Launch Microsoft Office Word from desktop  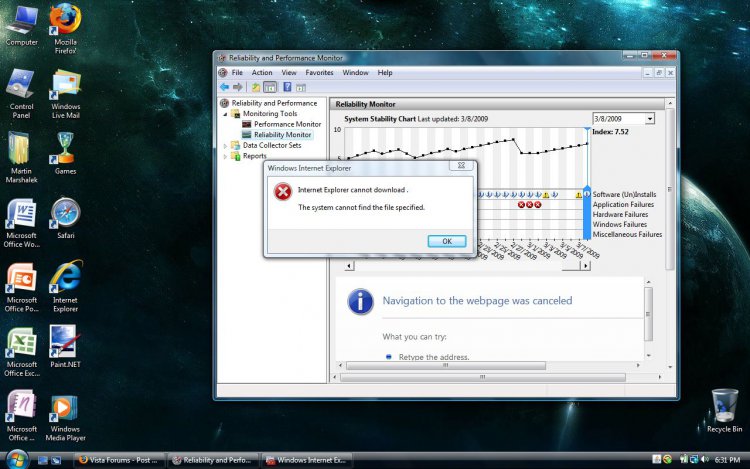click(x=22, y=222)
